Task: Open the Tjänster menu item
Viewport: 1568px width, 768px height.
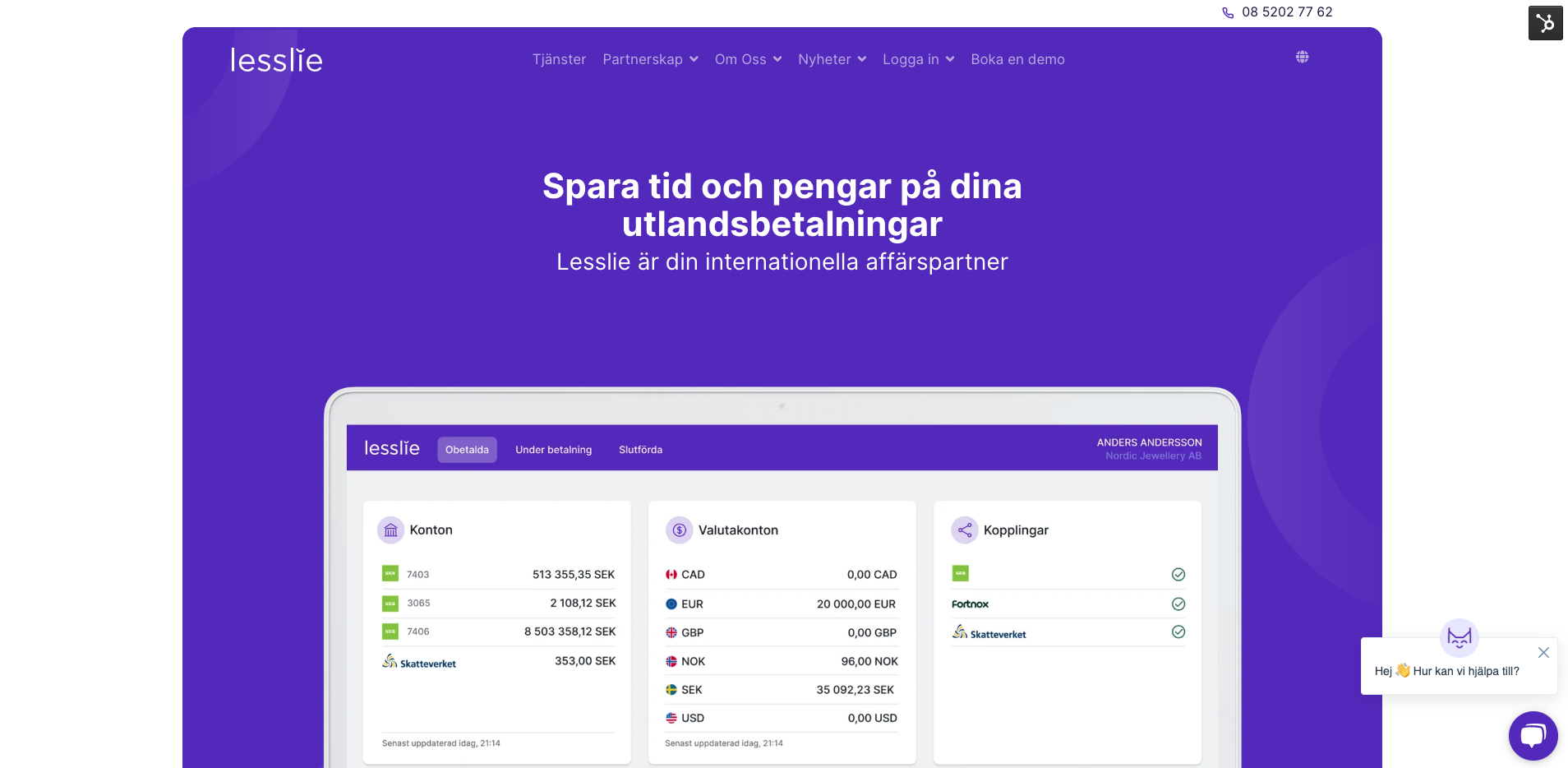Action: [x=559, y=59]
